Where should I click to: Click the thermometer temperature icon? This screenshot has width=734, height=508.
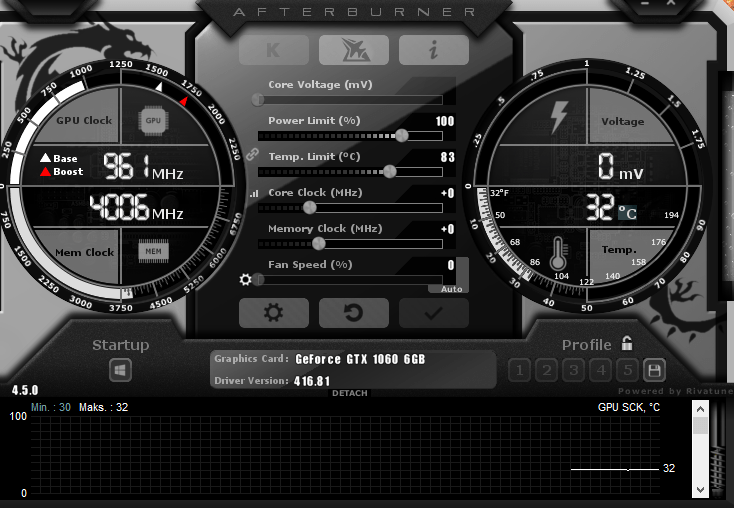(x=558, y=253)
